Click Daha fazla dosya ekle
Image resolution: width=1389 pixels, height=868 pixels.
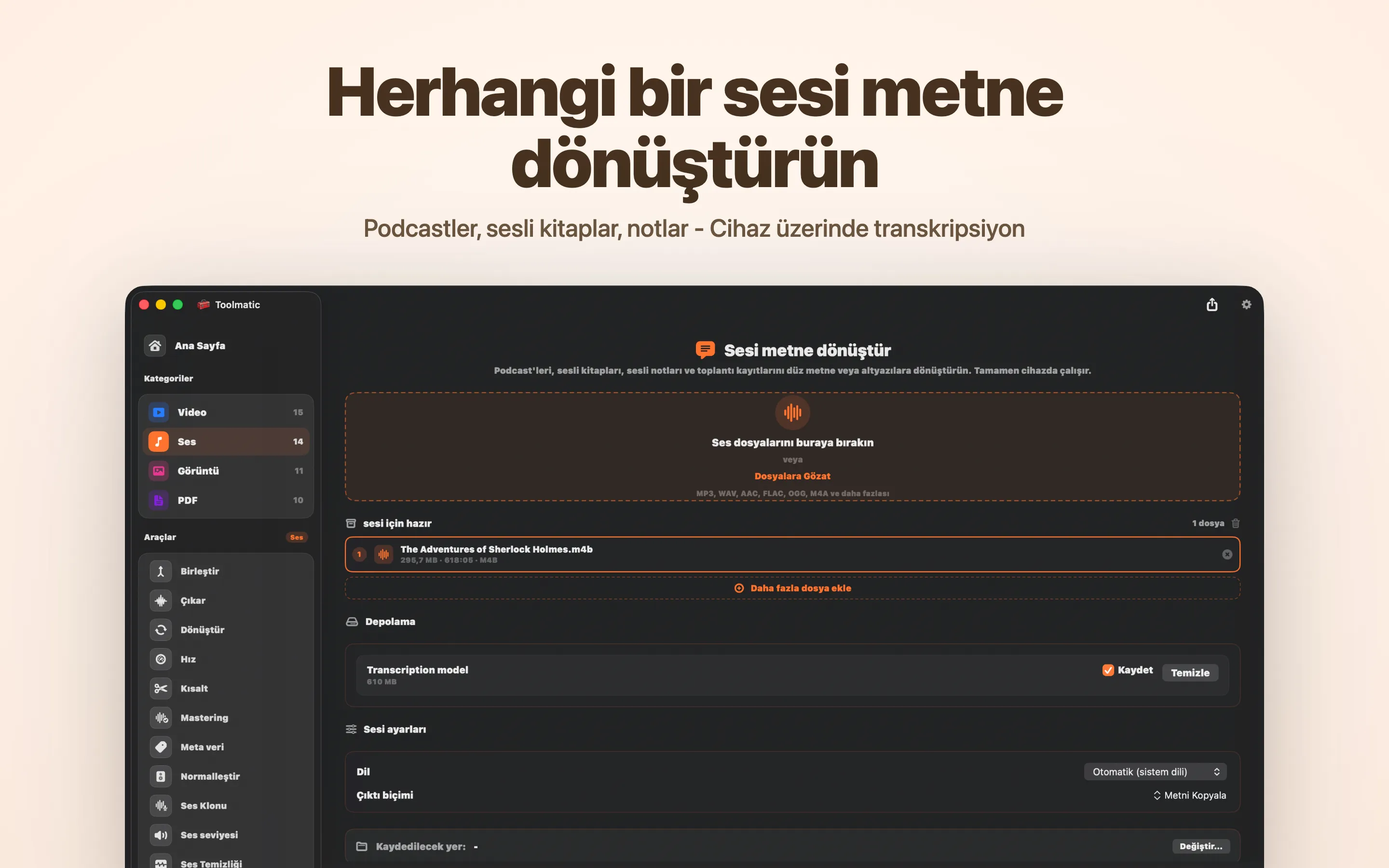[x=792, y=588]
